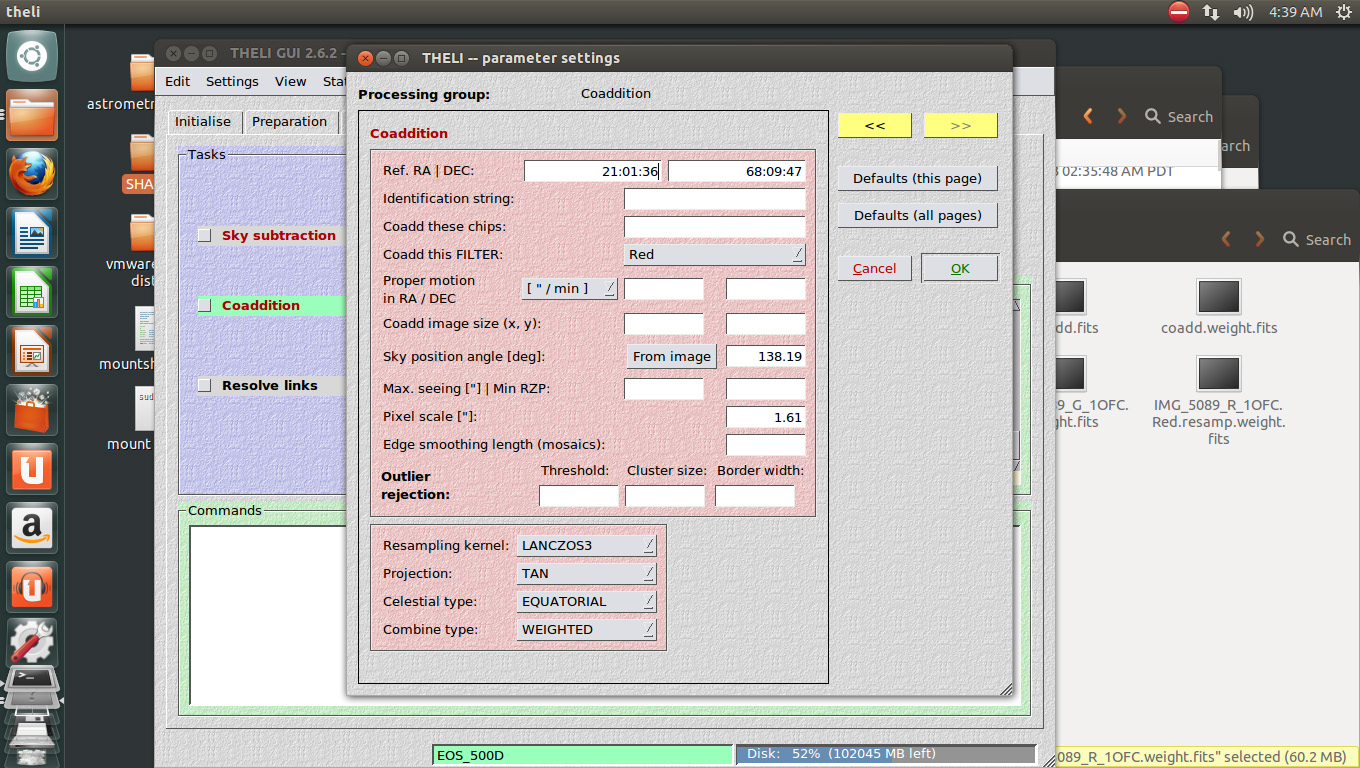1360x768 pixels.
Task: Click Outlier rejection Threshold field
Action: click(579, 496)
